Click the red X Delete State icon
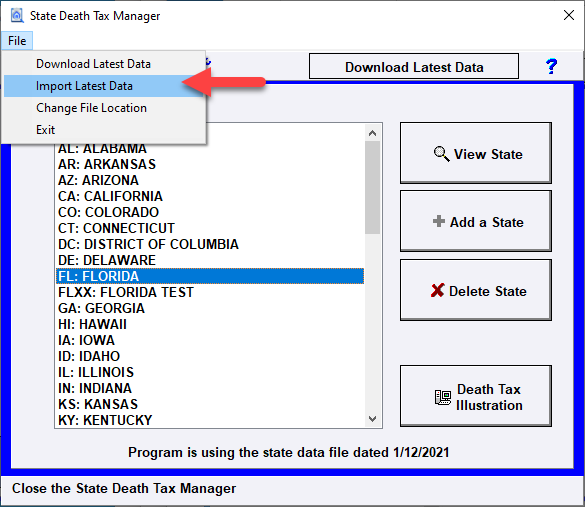Image resolution: width=585 pixels, height=507 pixels. tap(438, 290)
